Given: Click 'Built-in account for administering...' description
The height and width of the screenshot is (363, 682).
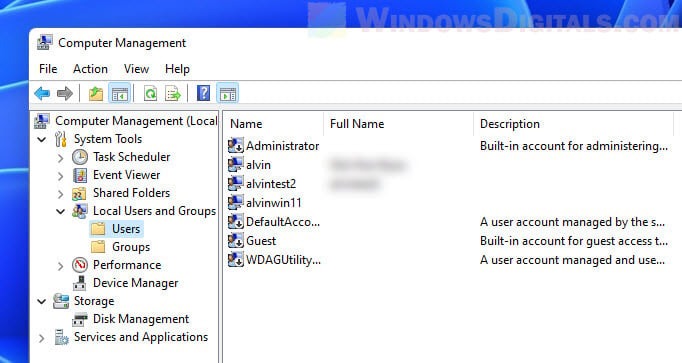Looking at the screenshot, I should tap(574, 146).
